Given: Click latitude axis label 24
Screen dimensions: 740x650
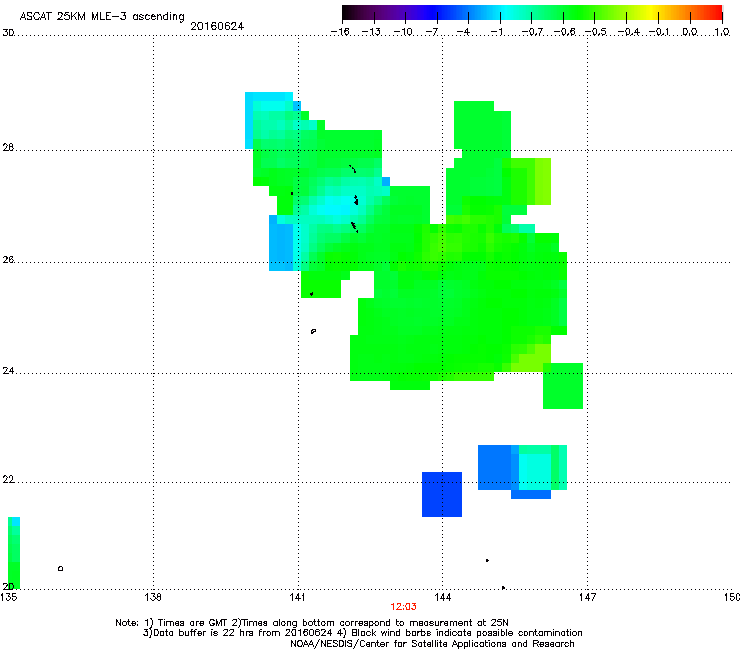Looking at the screenshot, I should (x=8, y=371).
